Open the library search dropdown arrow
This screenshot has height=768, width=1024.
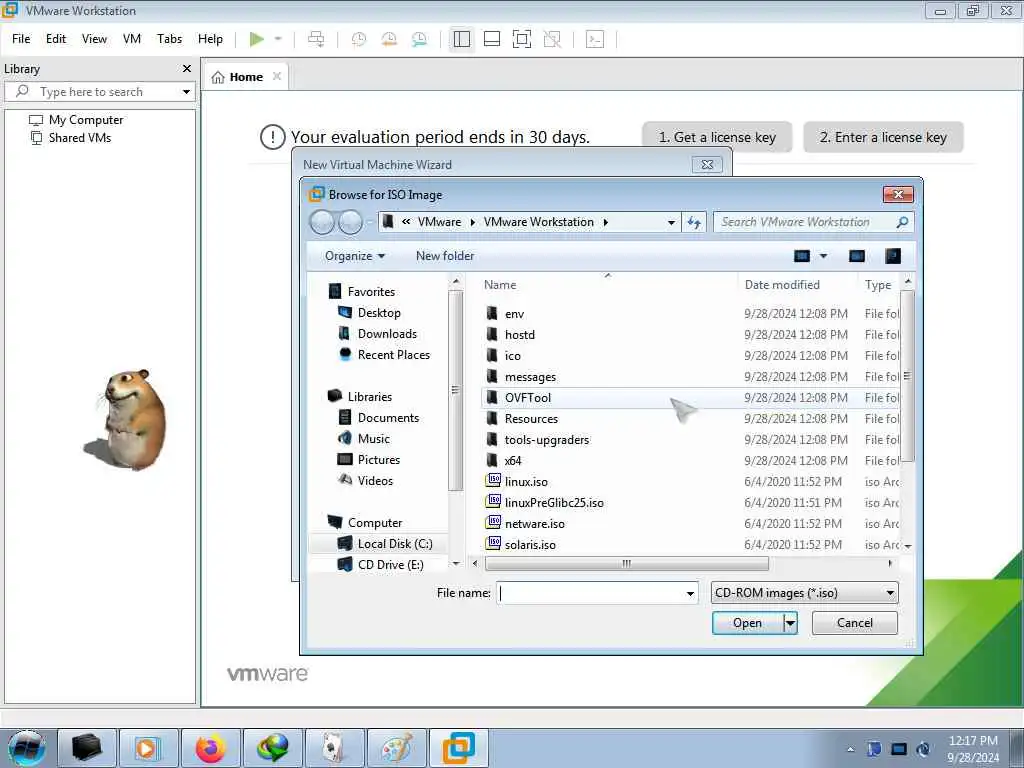[186, 92]
